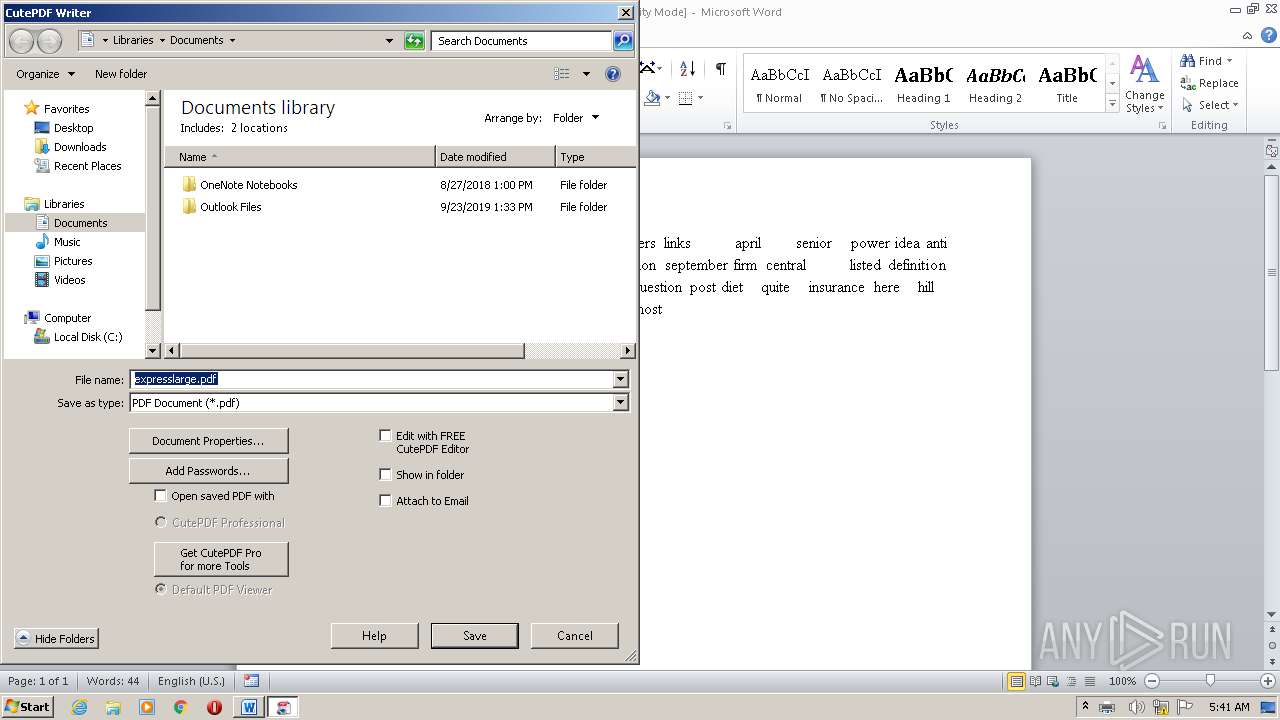This screenshot has width=1280, height=720.
Task: Click the Word zoom slider handle
Action: click(x=1210, y=681)
